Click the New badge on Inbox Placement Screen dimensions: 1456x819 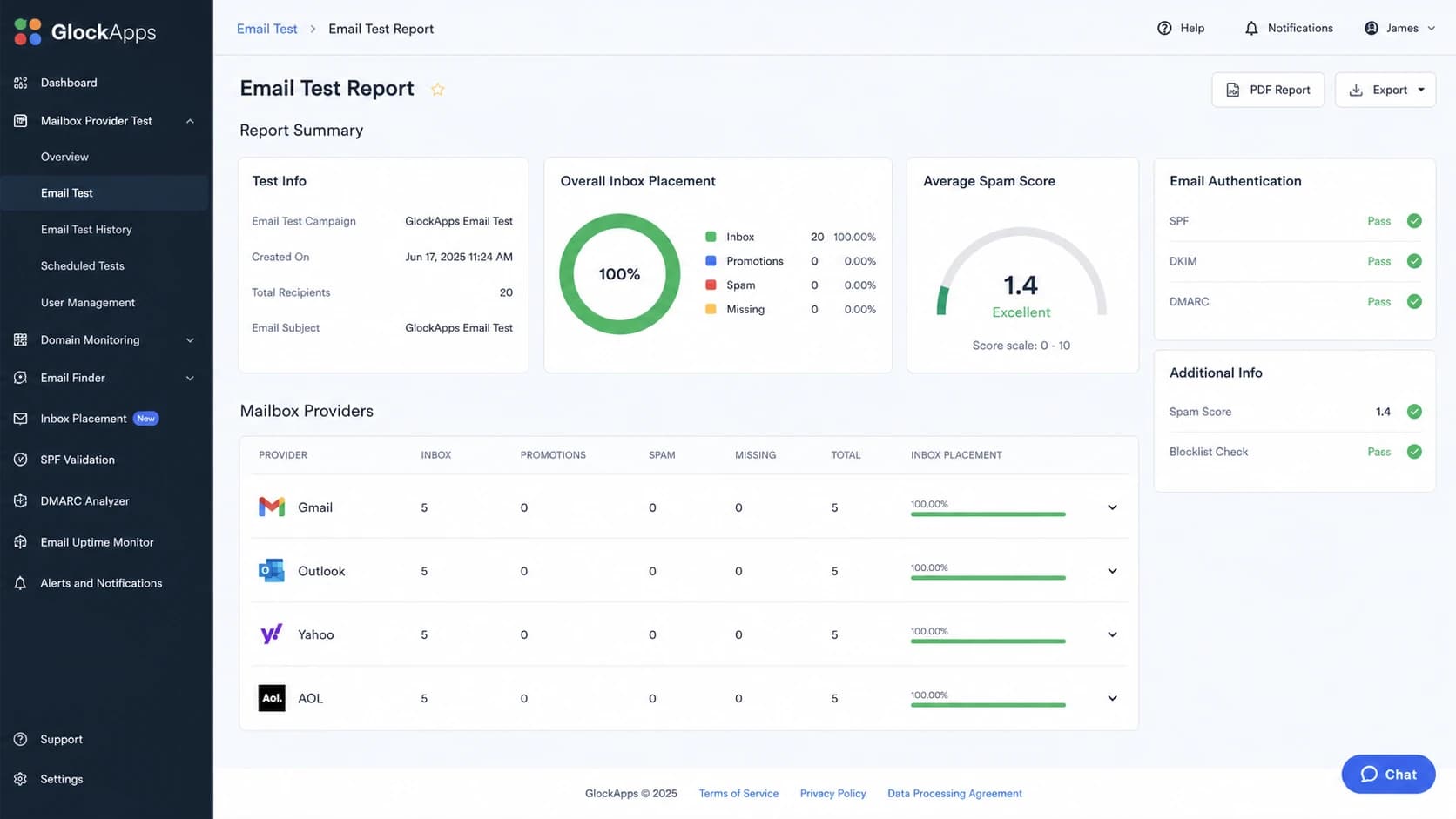tap(146, 419)
